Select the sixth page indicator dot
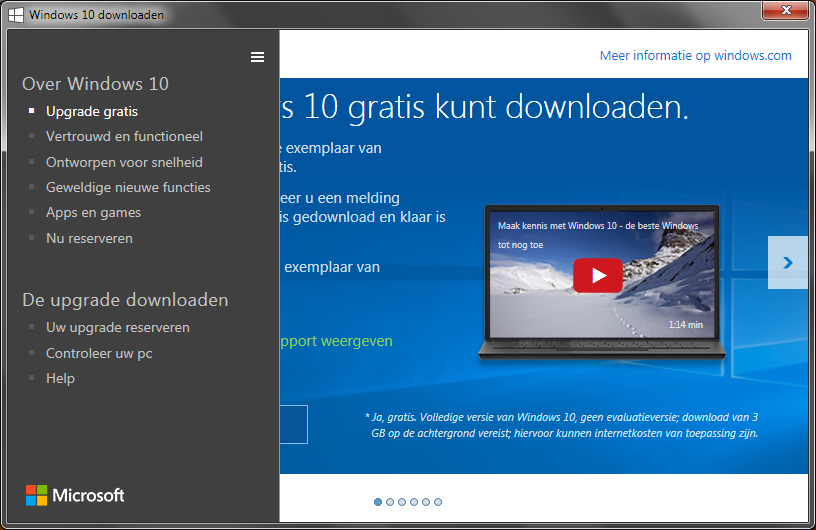 click(x=438, y=502)
